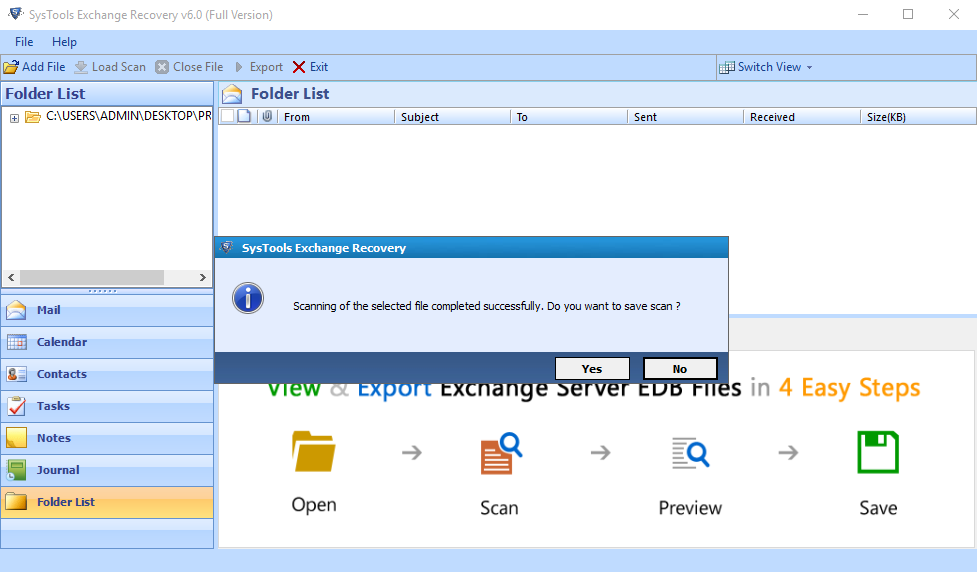Click the red Exit icon
Screen dimensions: 977x572
[299, 67]
